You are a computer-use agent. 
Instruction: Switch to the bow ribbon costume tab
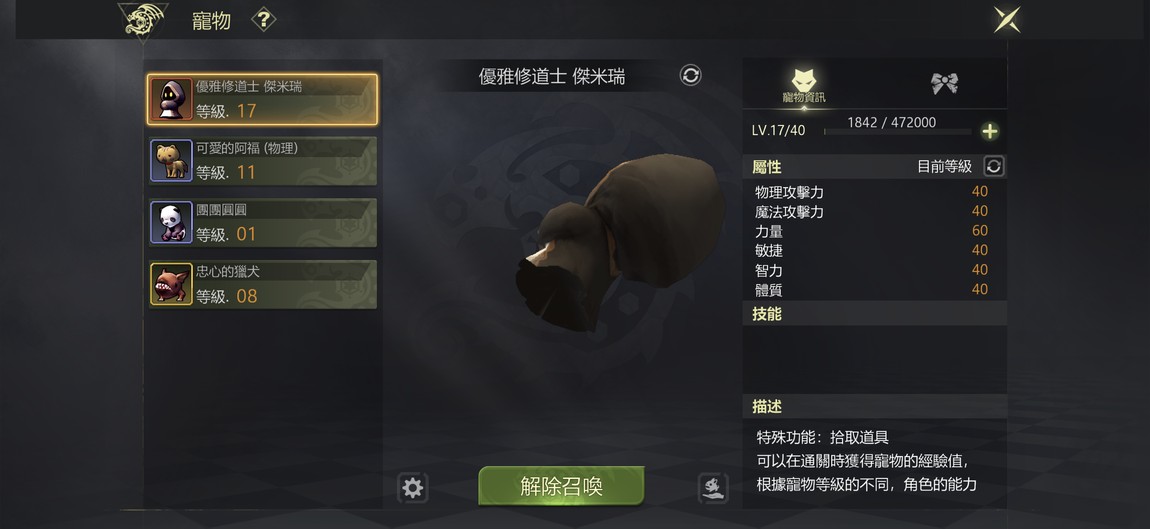[945, 83]
